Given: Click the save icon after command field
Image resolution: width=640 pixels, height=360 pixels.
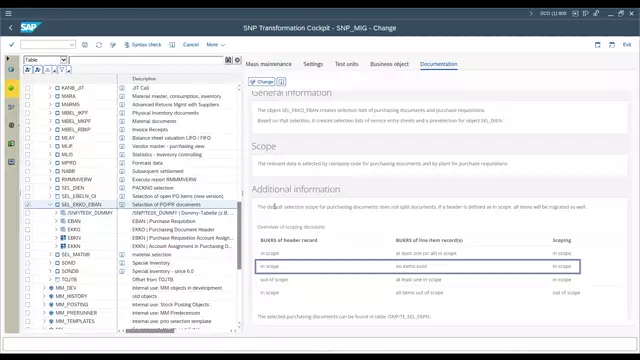Looking at the screenshot, I should (85, 44).
